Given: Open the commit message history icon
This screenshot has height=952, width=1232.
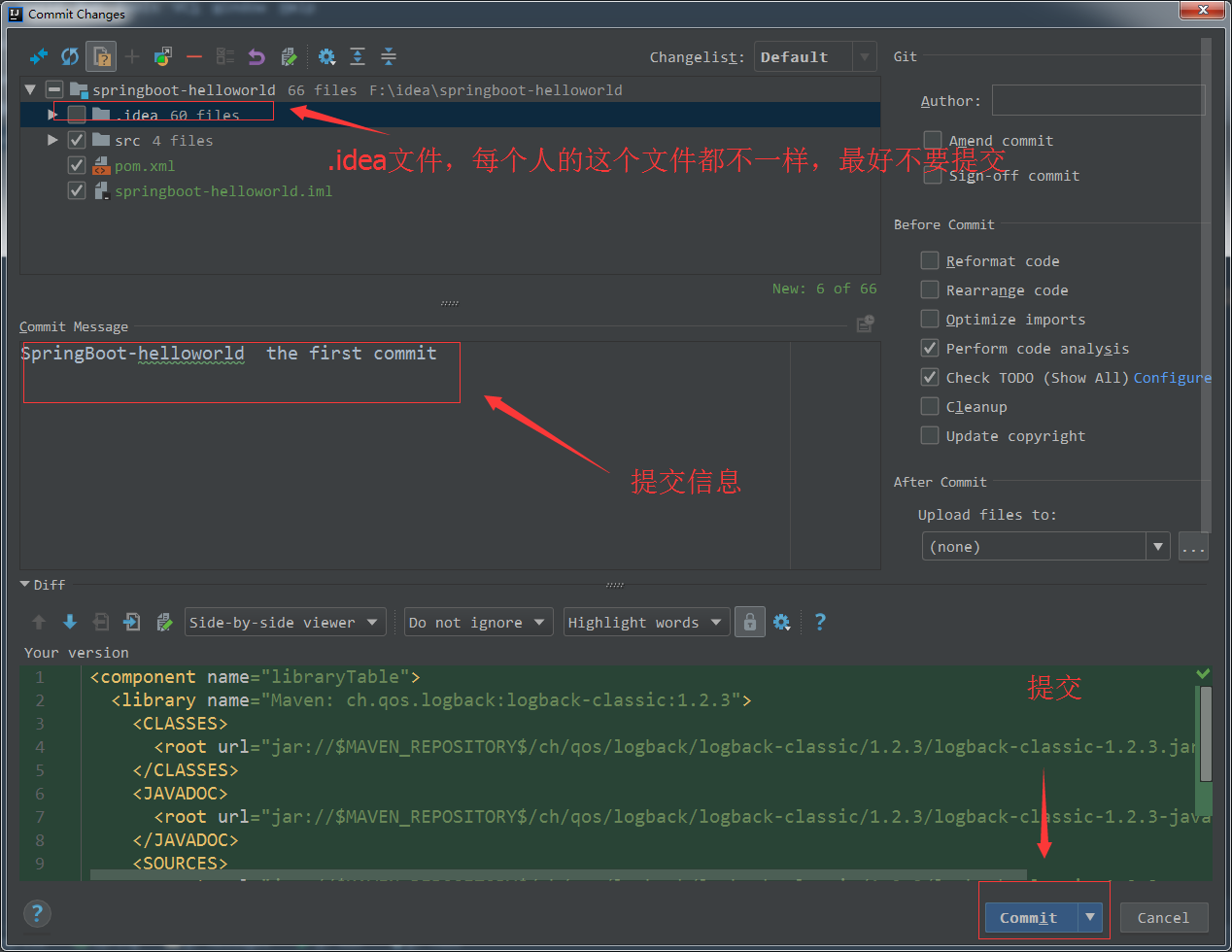Looking at the screenshot, I should [x=865, y=323].
